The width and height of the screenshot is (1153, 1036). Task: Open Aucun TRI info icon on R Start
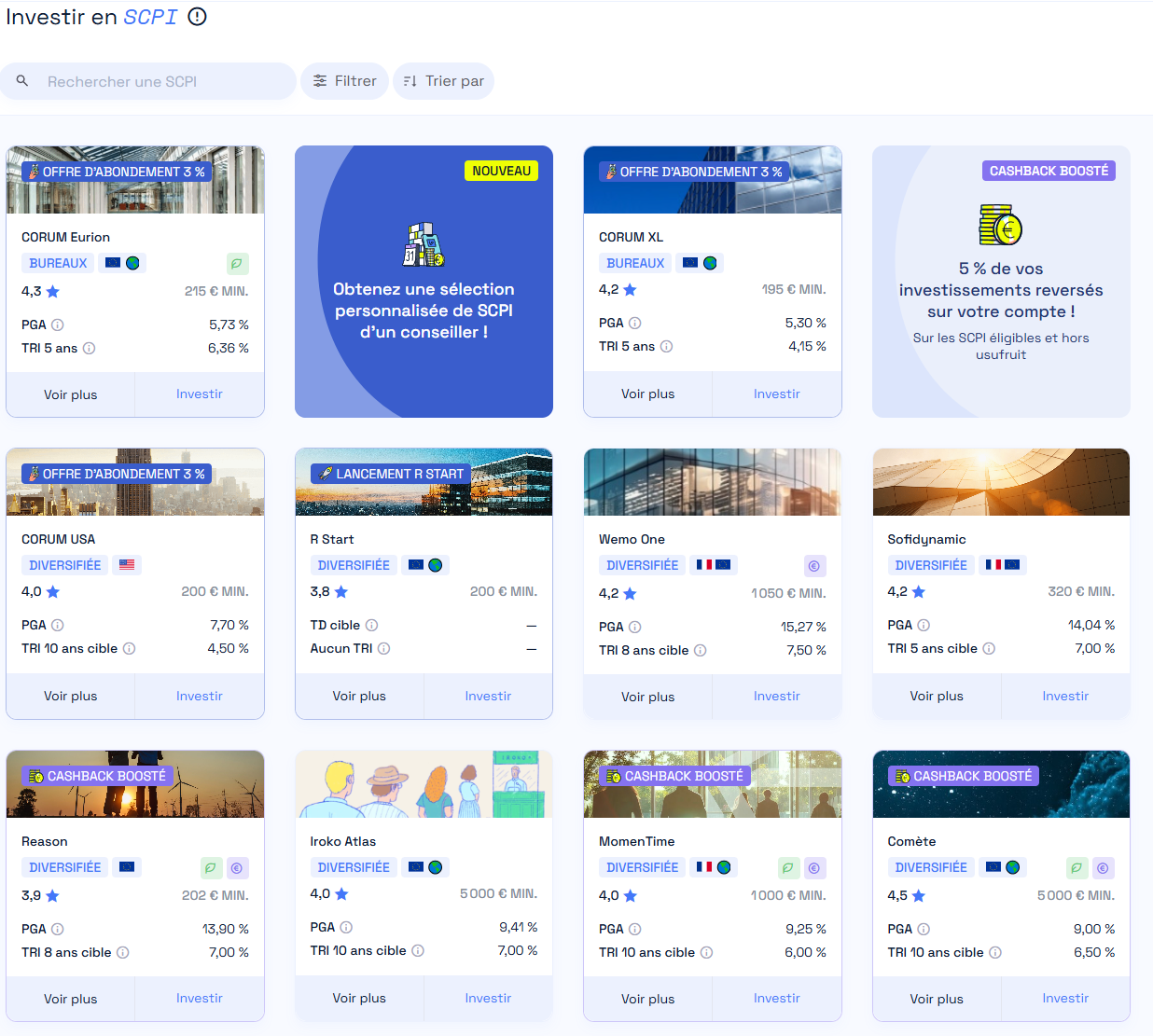click(x=383, y=648)
